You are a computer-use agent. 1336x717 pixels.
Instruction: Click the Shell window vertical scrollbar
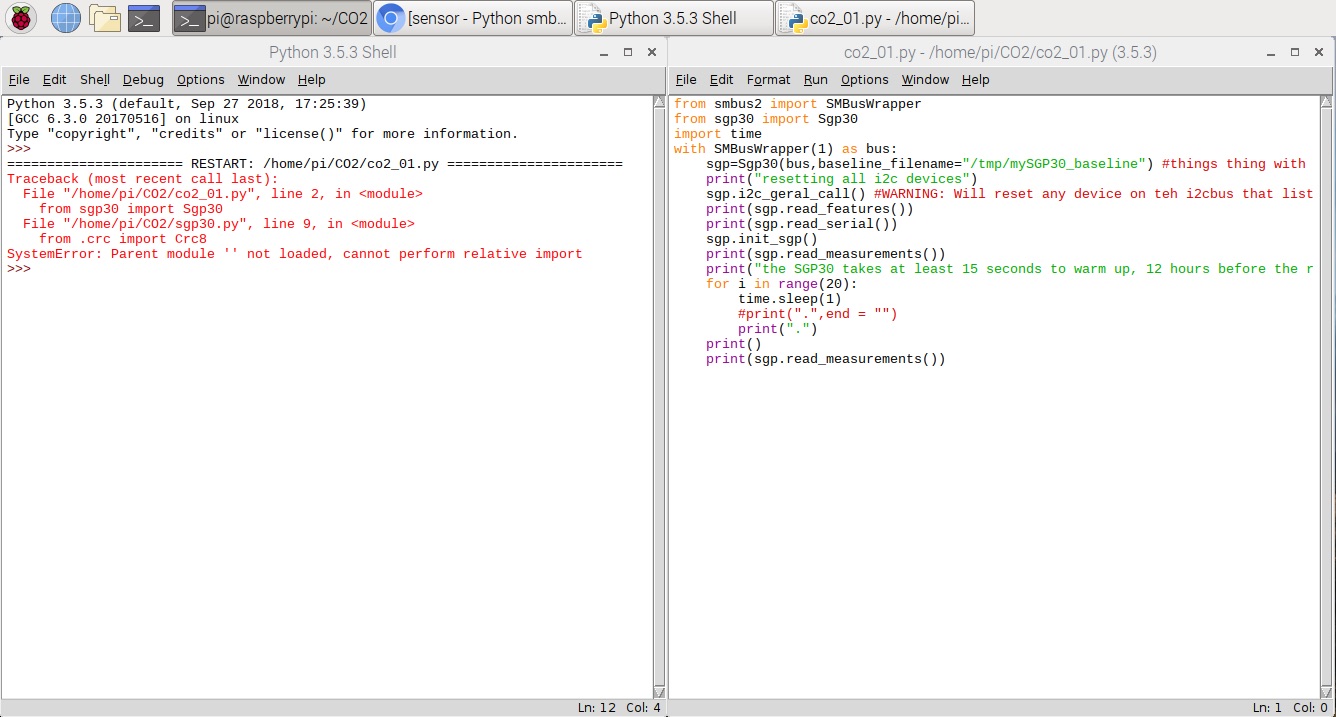coord(658,397)
